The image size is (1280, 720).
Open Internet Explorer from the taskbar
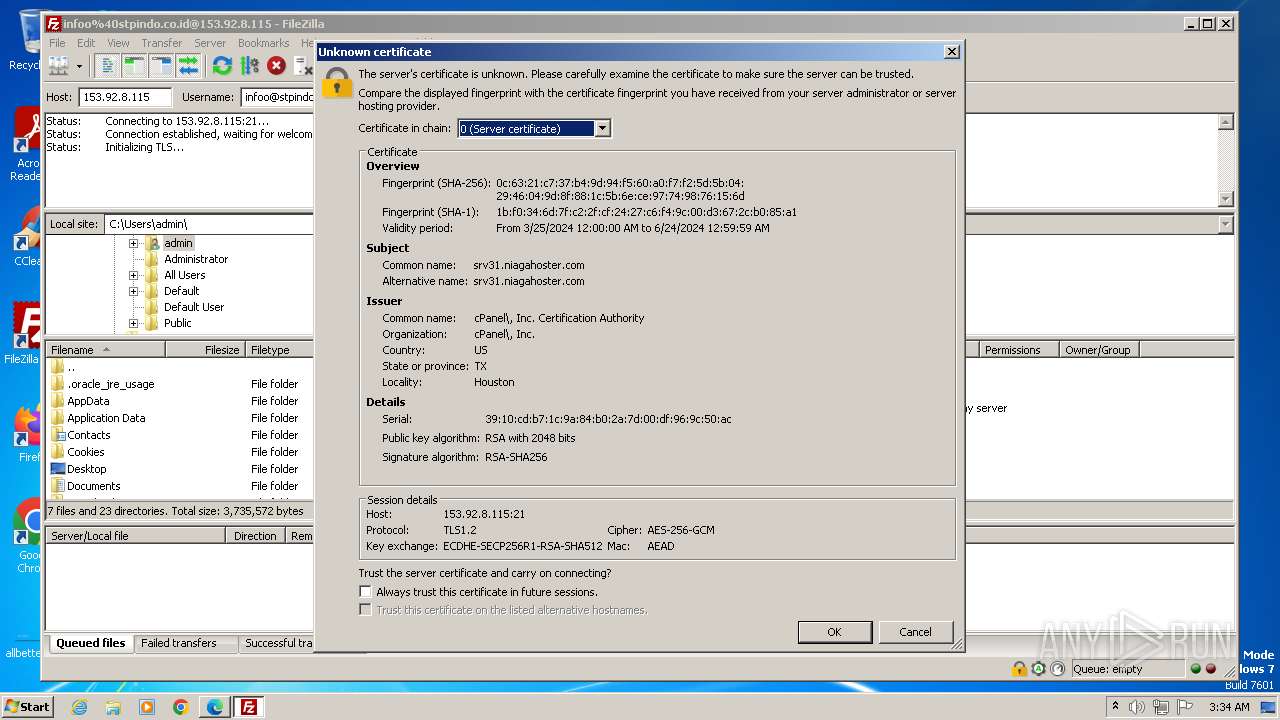[79, 707]
